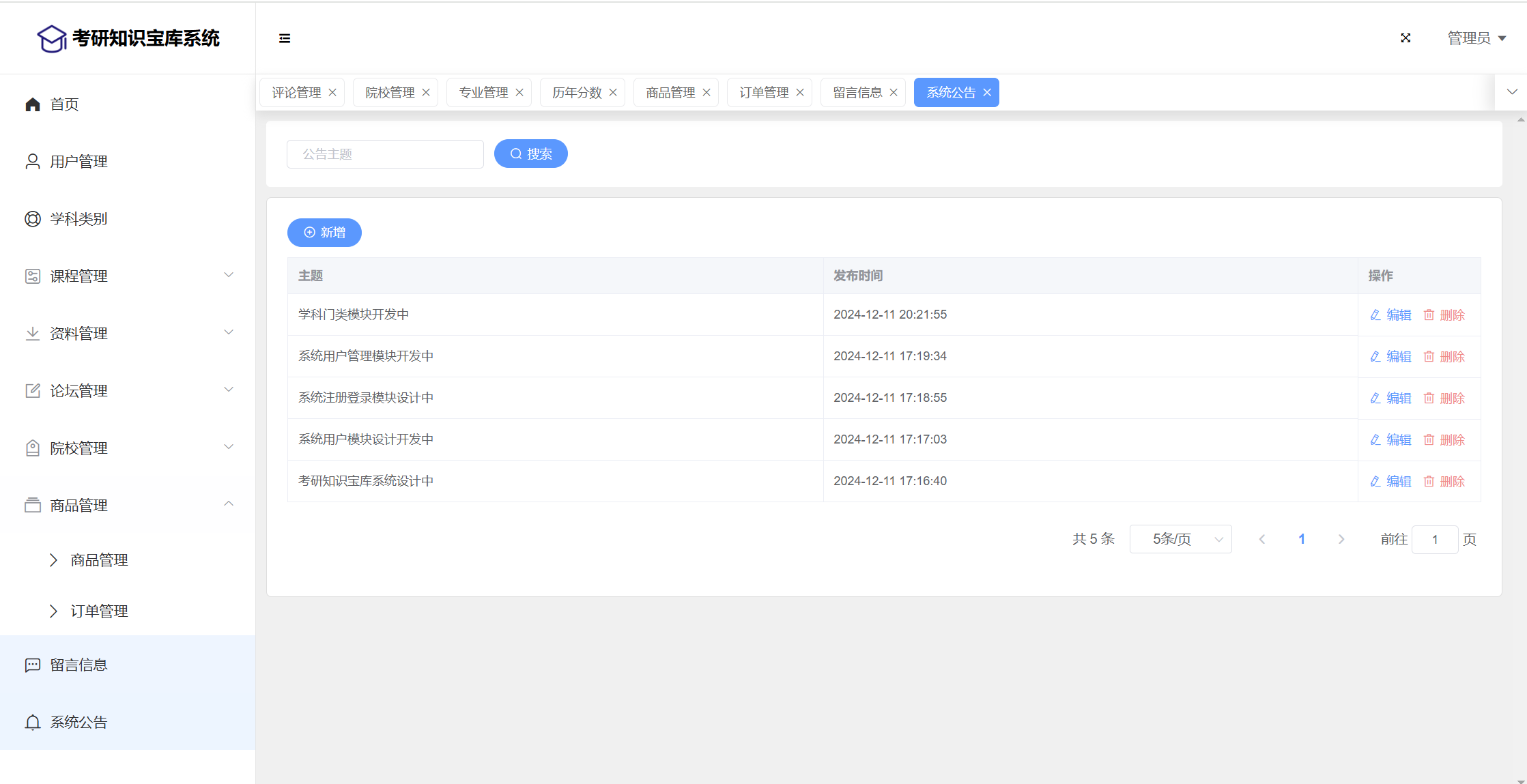Open the 5条/页 page size dropdown
Viewport: 1527px width, 784px height.
1180,539
